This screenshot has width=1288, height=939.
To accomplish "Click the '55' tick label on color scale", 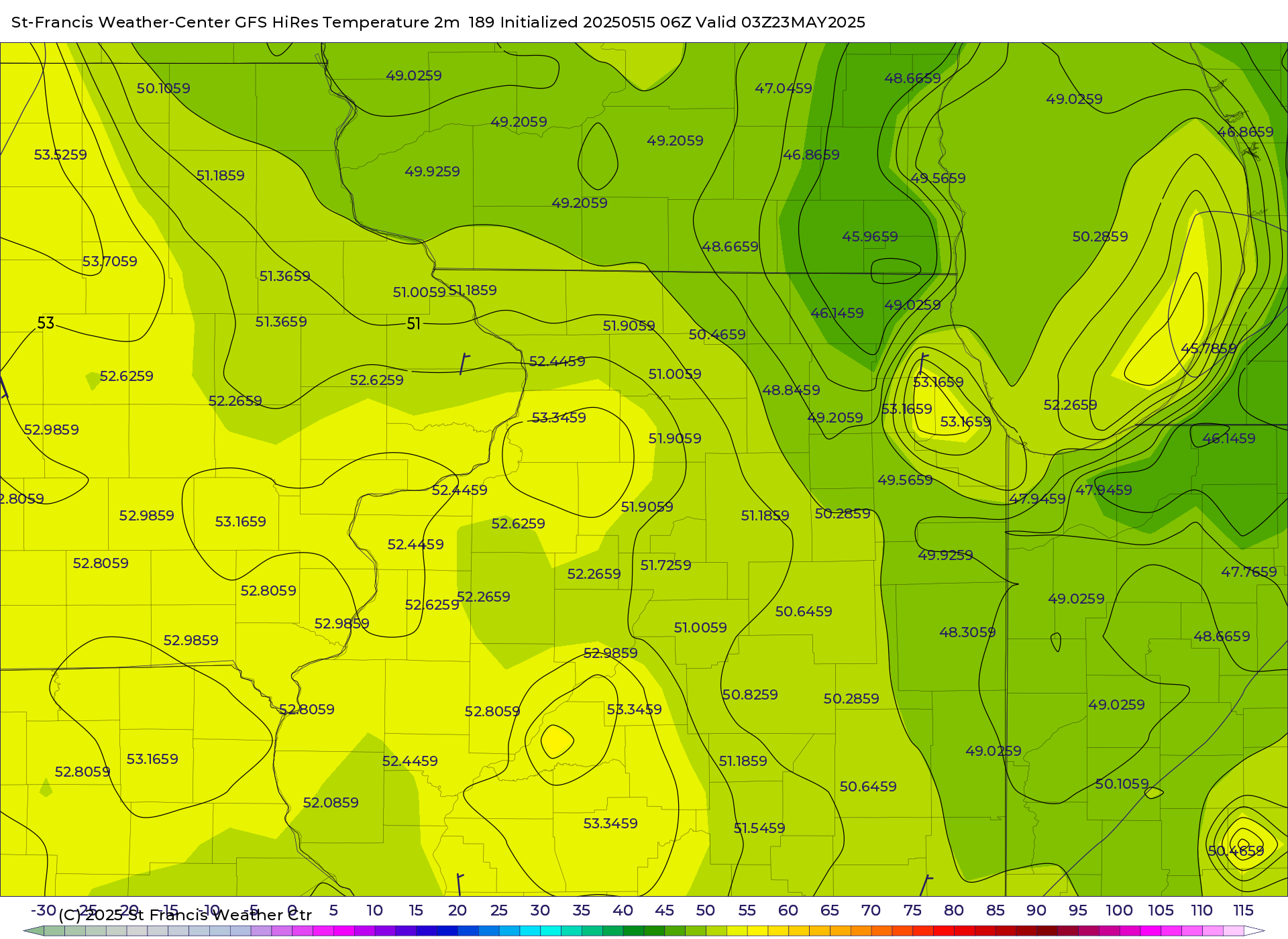I will pos(747,910).
